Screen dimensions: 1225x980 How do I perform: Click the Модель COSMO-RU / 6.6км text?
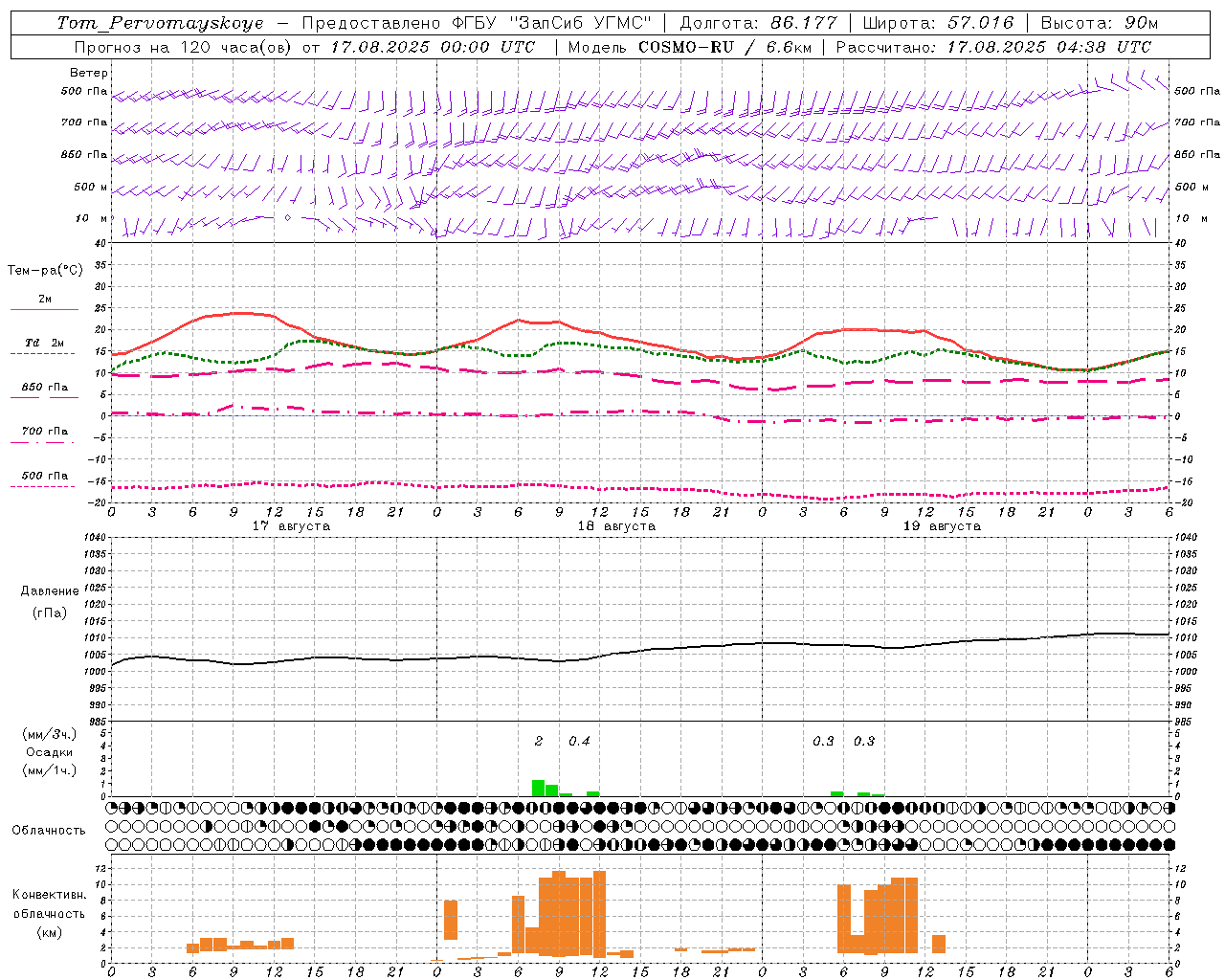pyautogui.click(x=689, y=47)
